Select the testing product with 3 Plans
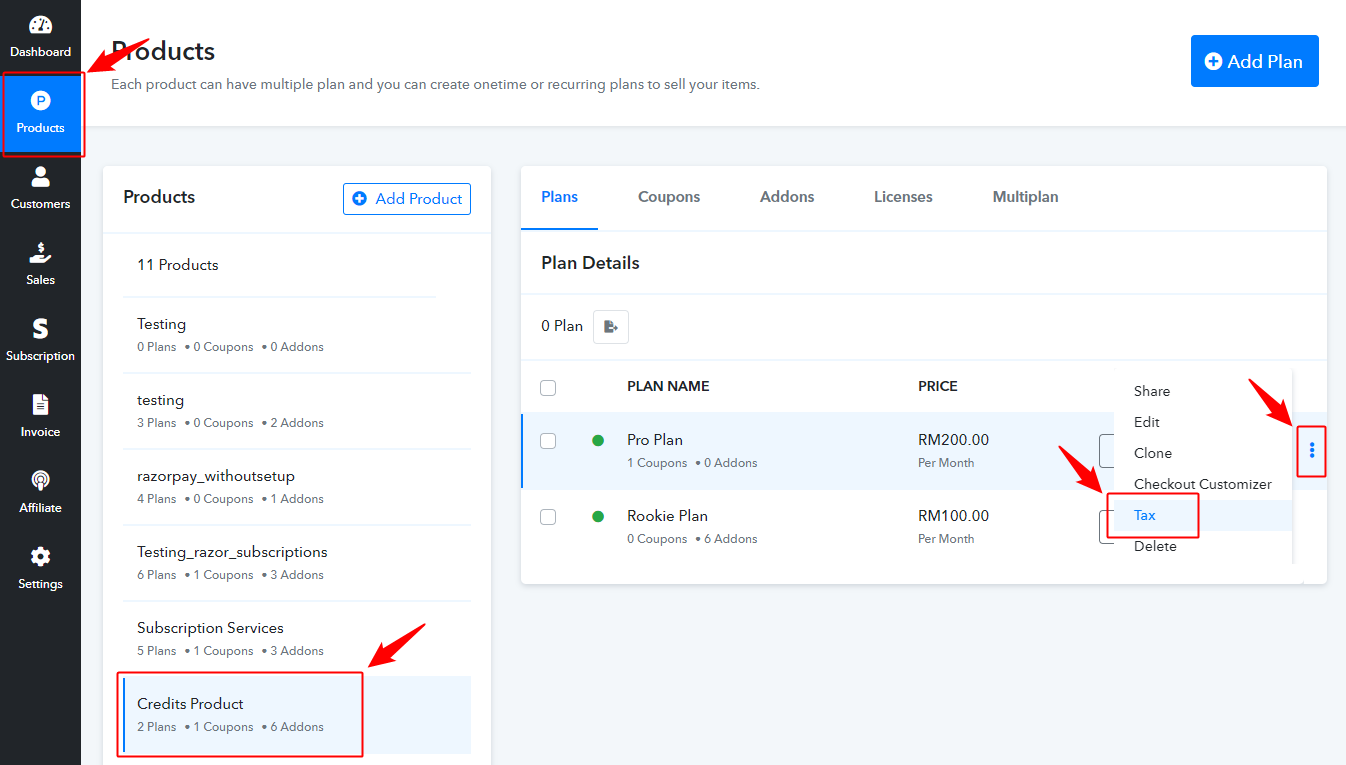 297,411
